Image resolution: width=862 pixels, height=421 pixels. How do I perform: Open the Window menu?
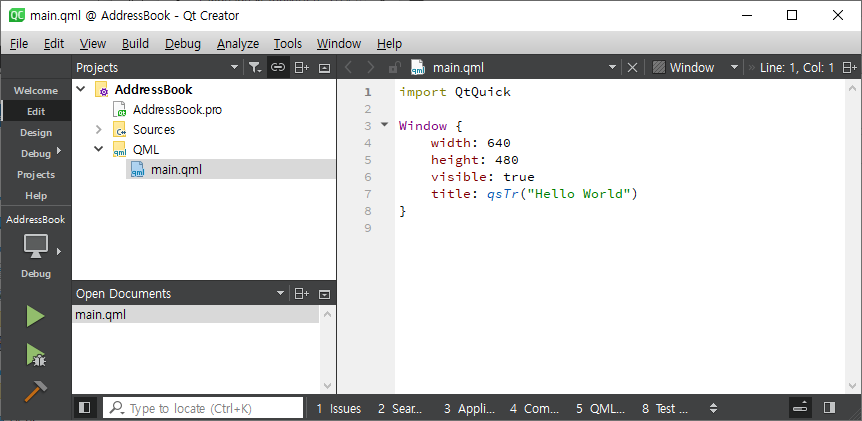[x=339, y=43]
